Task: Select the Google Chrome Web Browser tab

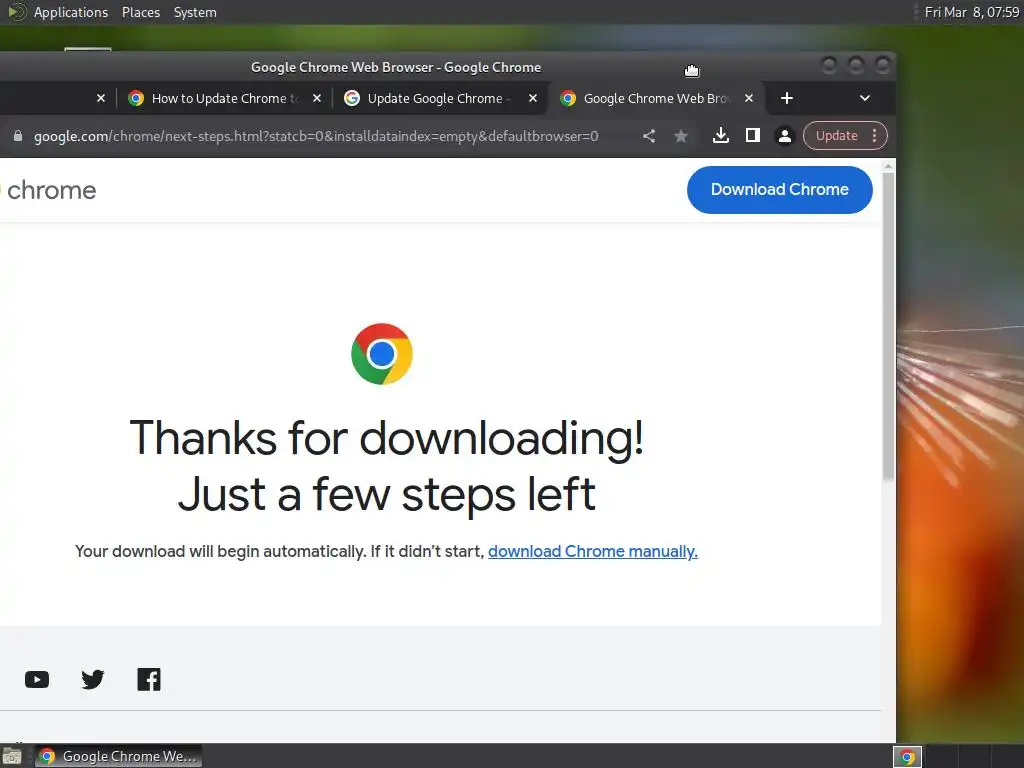Action: (x=656, y=98)
